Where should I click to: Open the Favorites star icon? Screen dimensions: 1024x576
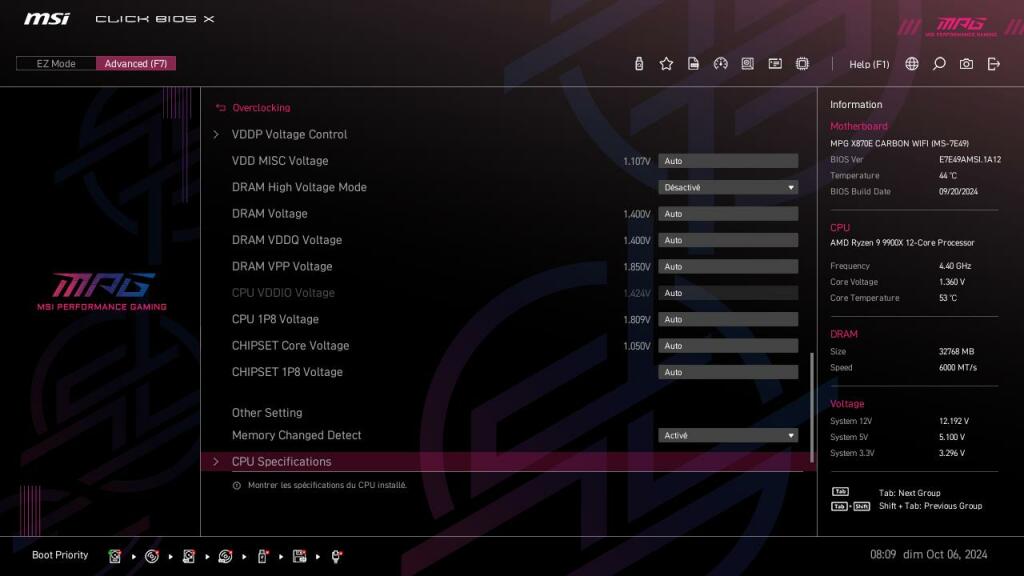pos(666,63)
